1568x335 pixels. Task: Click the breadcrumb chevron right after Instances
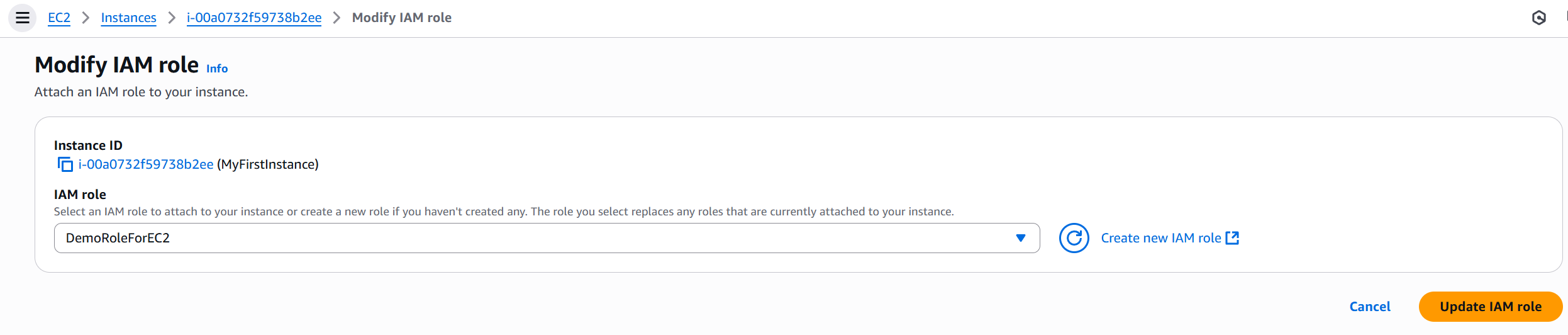172,18
